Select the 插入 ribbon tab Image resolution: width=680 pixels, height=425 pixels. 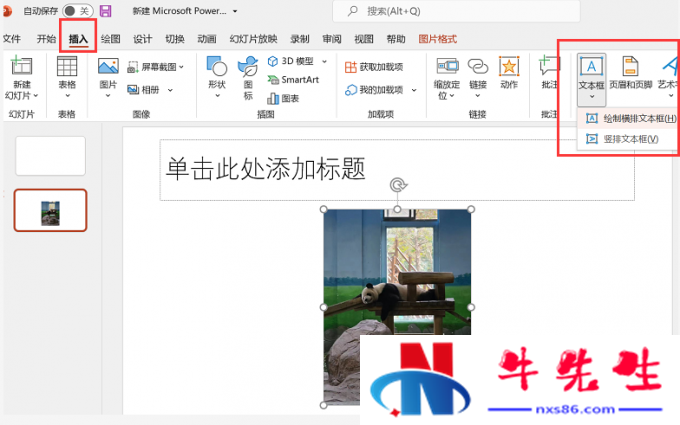coord(78,39)
